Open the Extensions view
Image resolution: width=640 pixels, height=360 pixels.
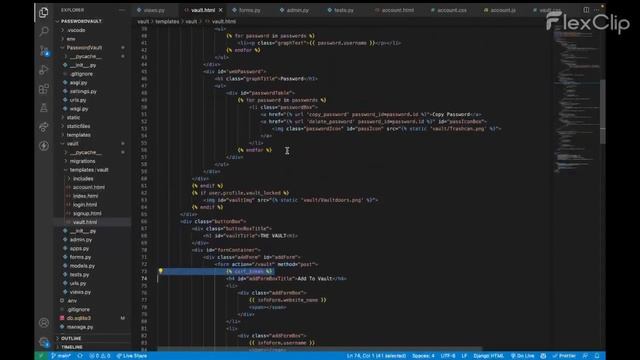[x=44, y=89]
